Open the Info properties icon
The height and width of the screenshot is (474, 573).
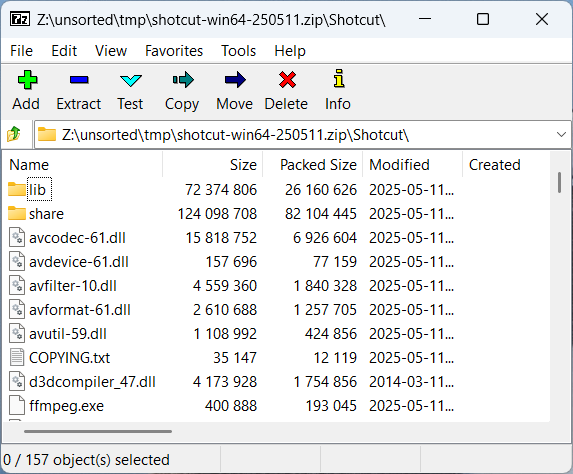(339, 78)
